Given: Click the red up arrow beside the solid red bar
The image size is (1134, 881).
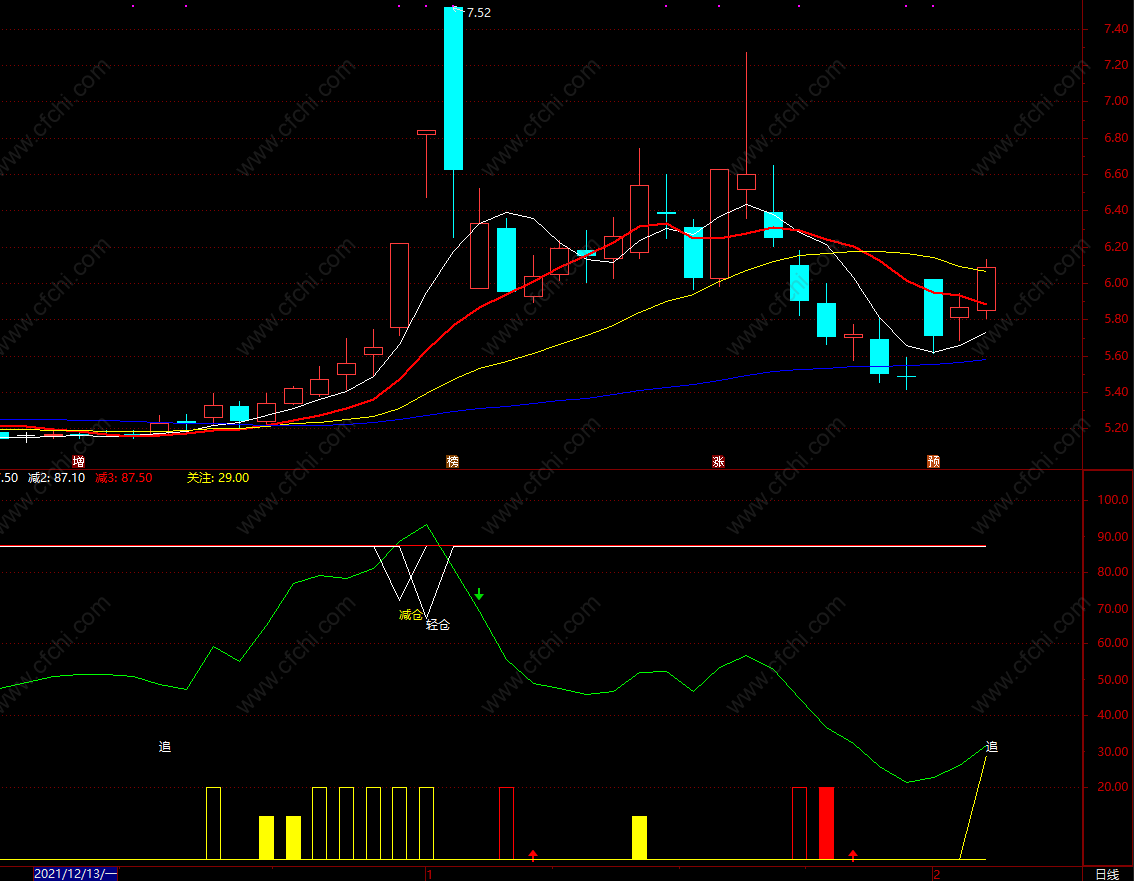Looking at the screenshot, I should coord(853,856).
